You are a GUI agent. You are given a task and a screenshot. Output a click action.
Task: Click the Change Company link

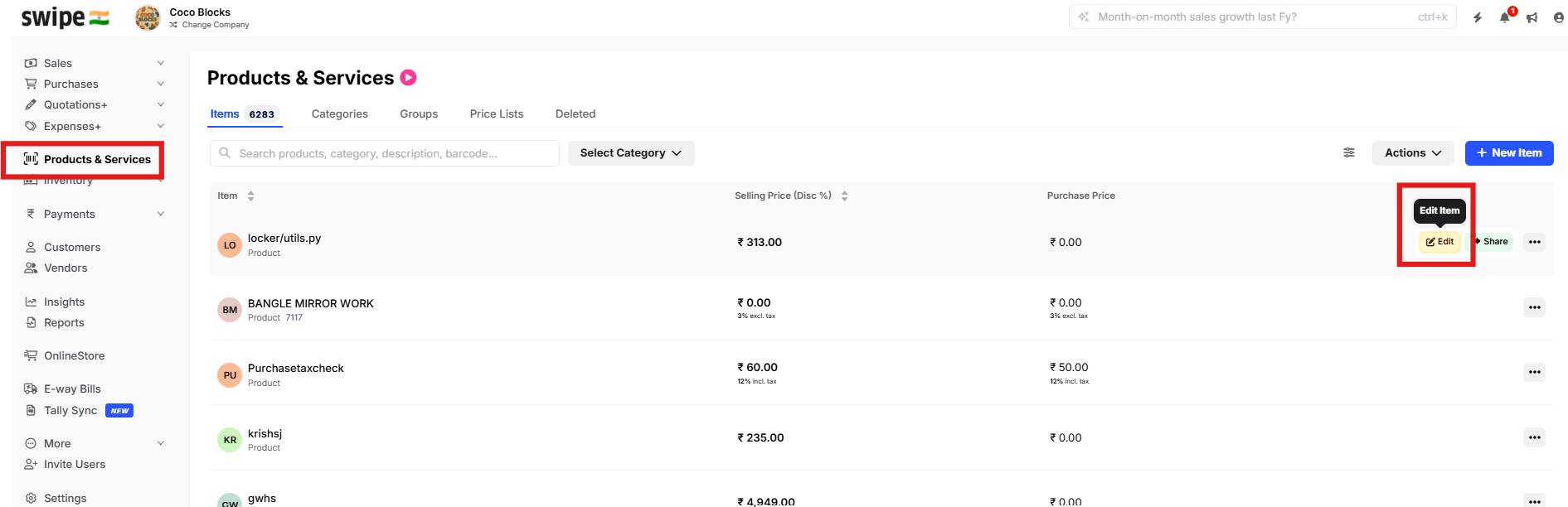pyautogui.click(x=215, y=25)
